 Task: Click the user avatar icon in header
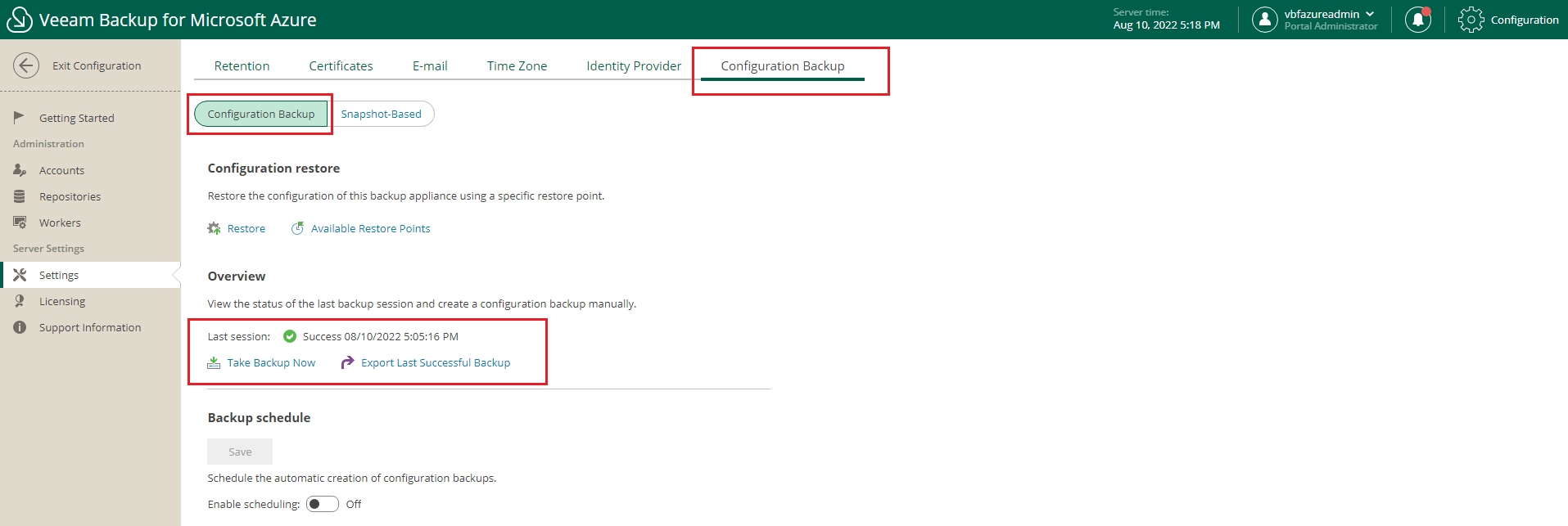[1265, 20]
